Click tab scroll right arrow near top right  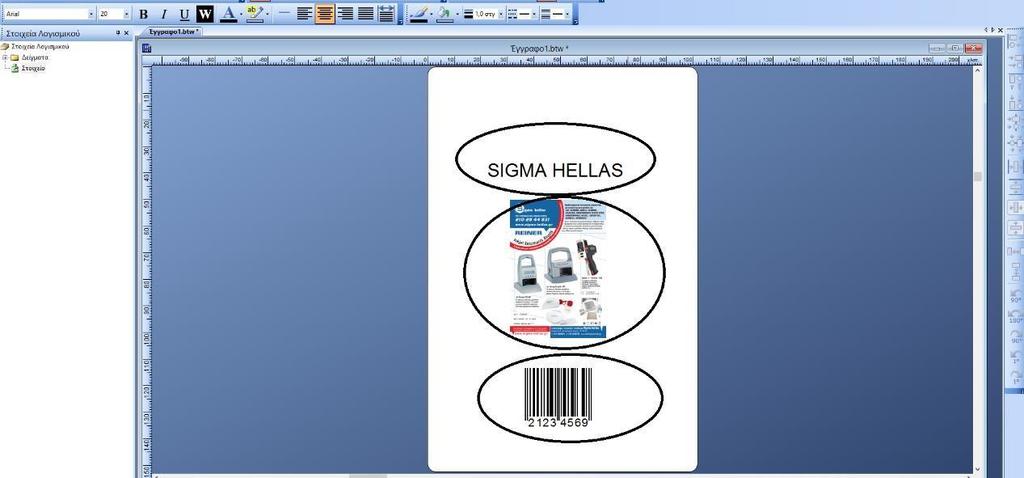[x=993, y=30]
